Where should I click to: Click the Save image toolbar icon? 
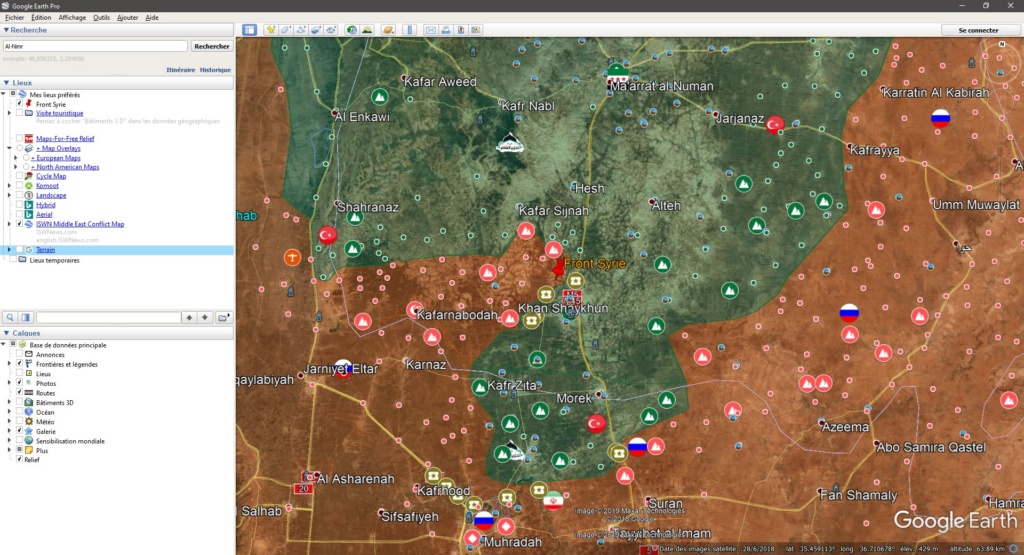click(x=461, y=30)
